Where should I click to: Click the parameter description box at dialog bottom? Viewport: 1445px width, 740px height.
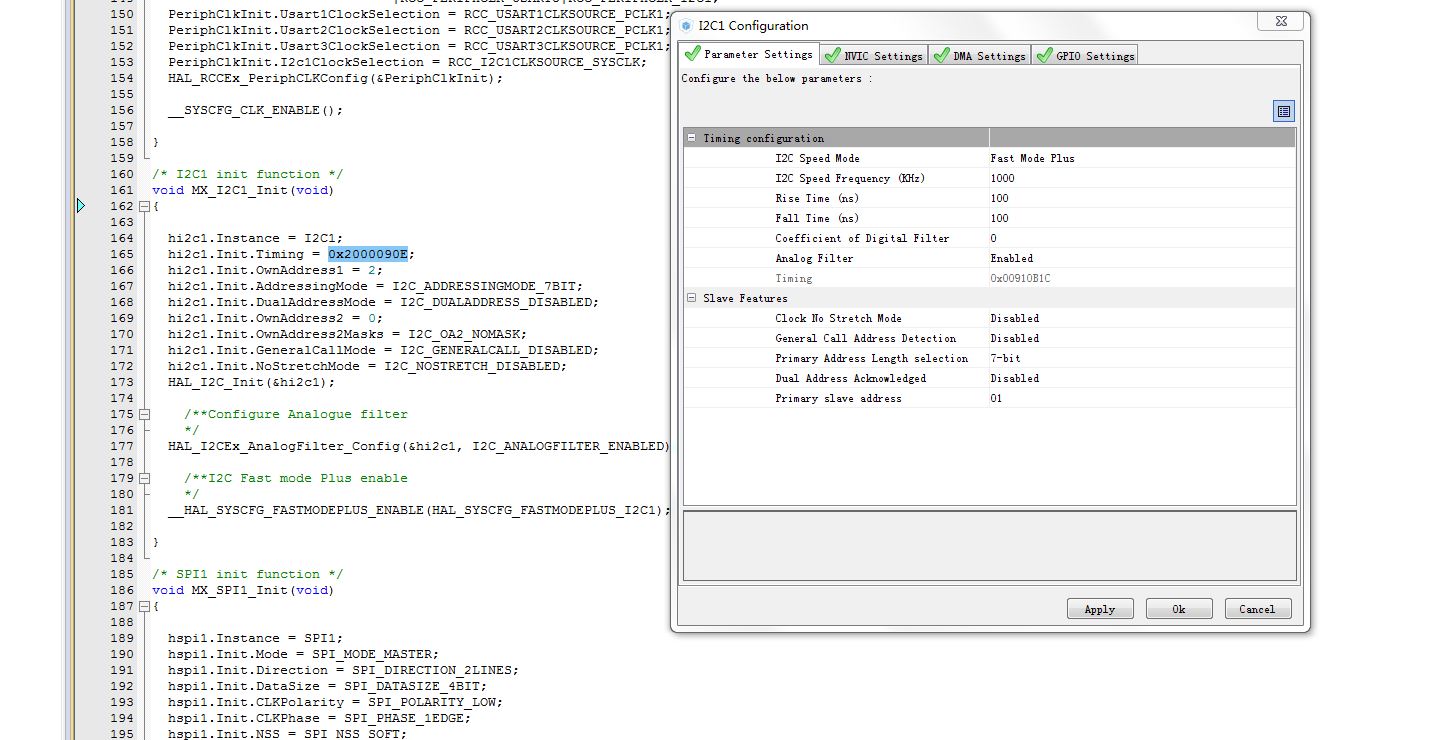coord(990,546)
